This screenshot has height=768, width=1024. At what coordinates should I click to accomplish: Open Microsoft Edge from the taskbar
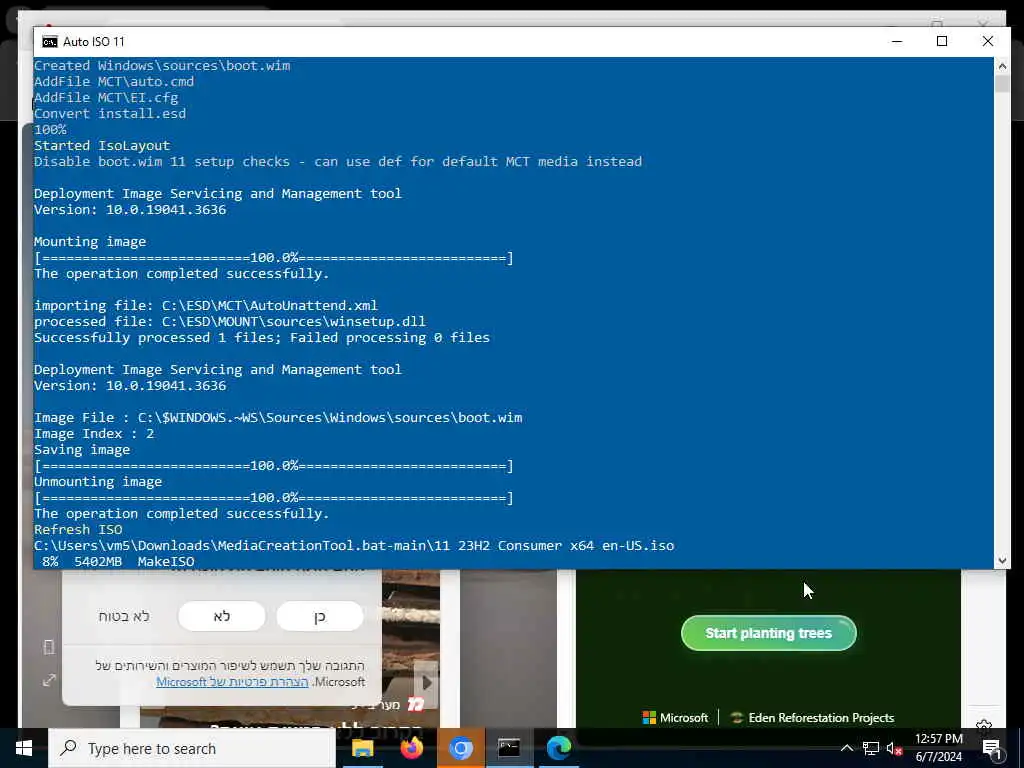(558, 748)
